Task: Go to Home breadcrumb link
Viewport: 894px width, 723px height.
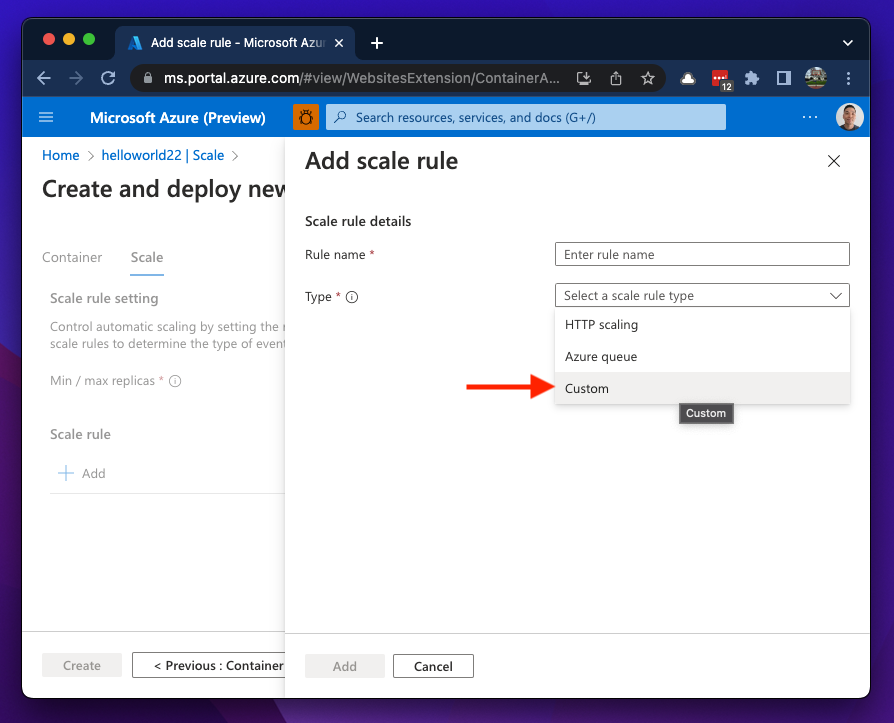Action: tap(60, 155)
